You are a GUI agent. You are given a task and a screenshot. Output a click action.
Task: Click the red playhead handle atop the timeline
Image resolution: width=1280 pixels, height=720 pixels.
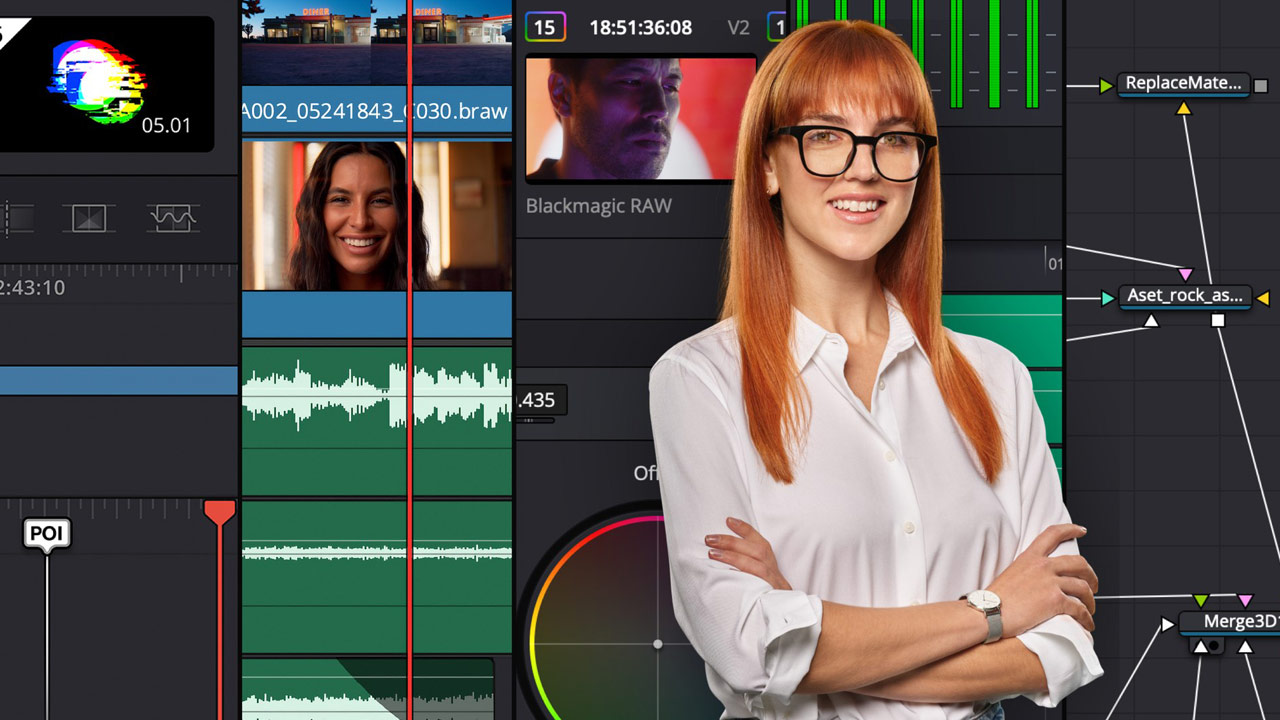(x=221, y=512)
